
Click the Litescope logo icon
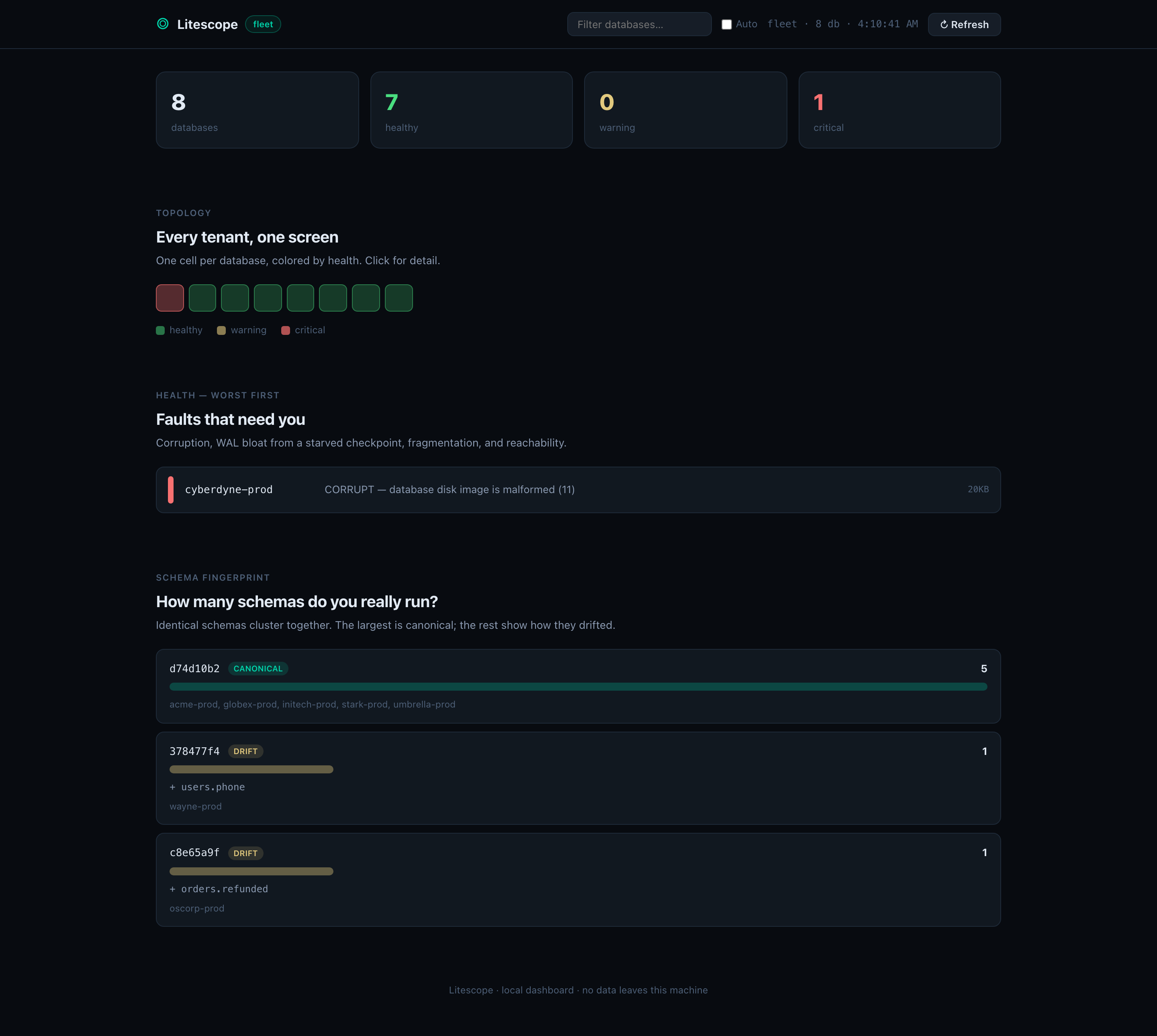pos(163,24)
